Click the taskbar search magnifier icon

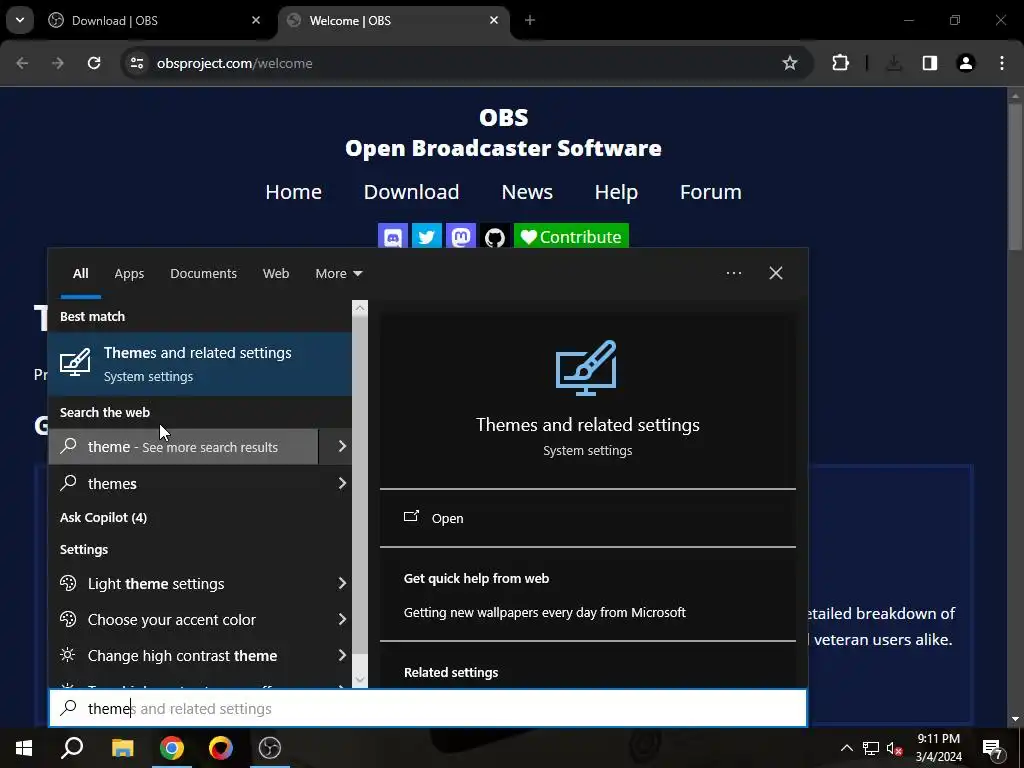[x=72, y=748]
